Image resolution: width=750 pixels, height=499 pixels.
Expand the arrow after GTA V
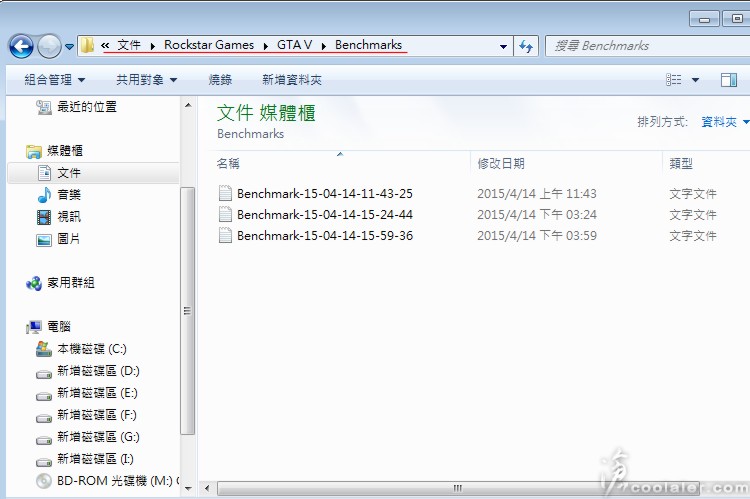pyautogui.click(x=324, y=46)
